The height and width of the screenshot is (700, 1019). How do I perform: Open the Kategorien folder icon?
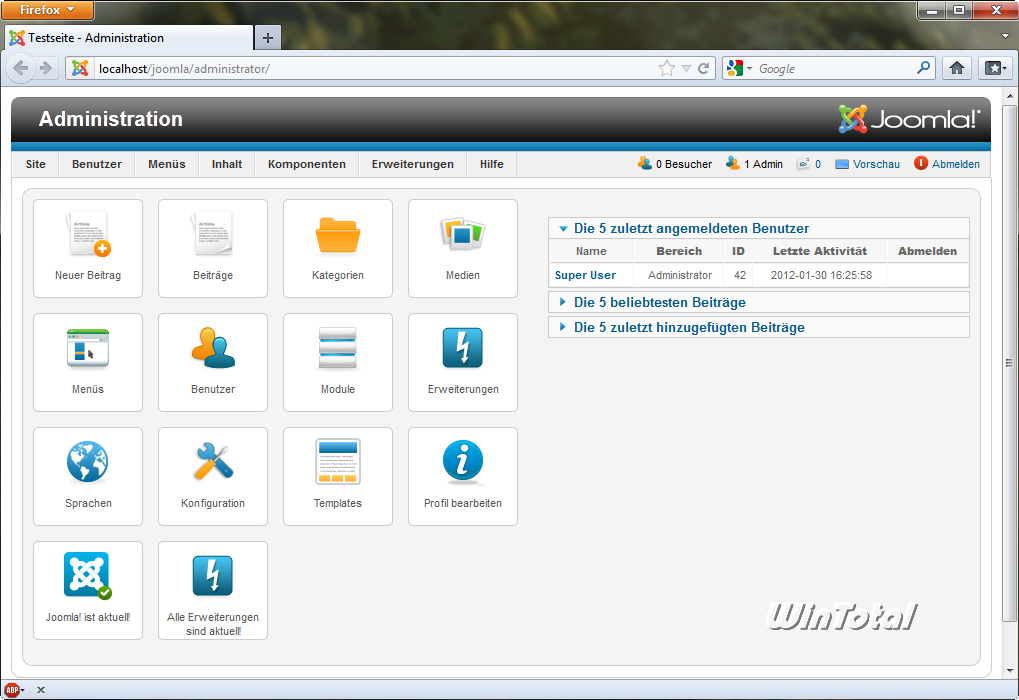coord(338,248)
